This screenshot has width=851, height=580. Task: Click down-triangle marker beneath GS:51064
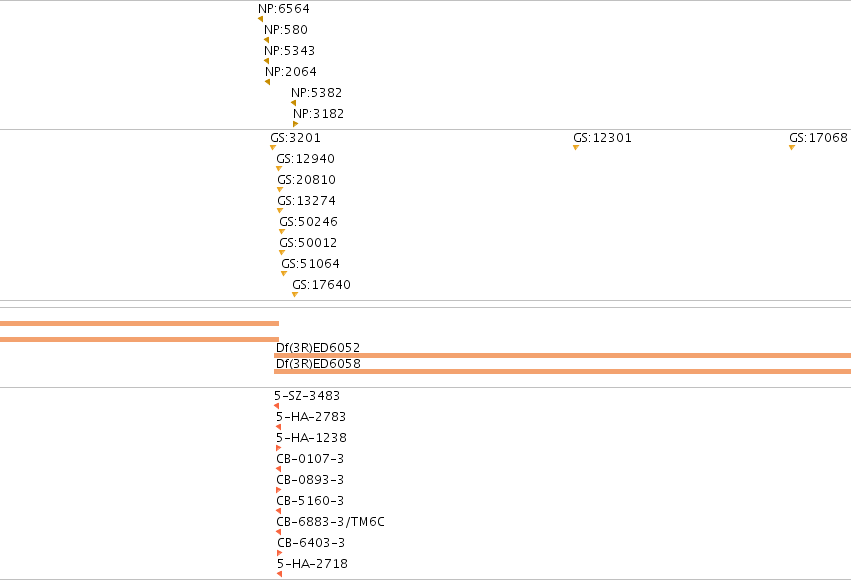point(284,274)
